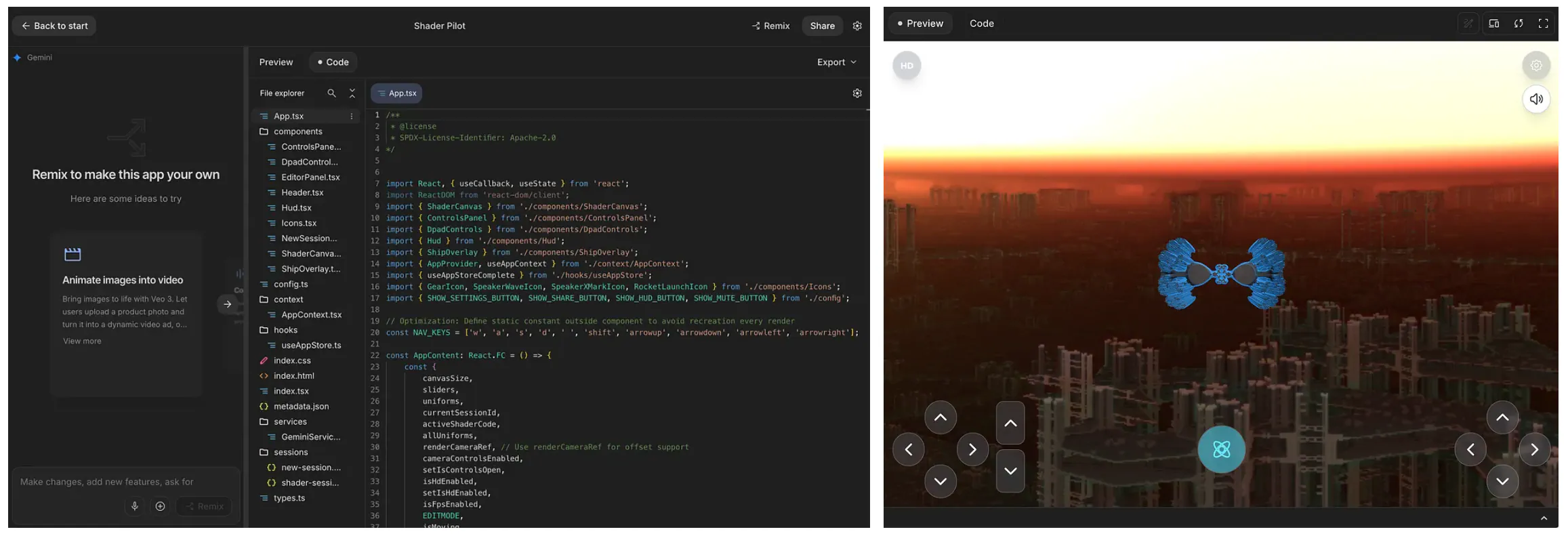Open Hud.tsx file
Viewport: 1568px width, 538px height.
click(x=296, y=208)
